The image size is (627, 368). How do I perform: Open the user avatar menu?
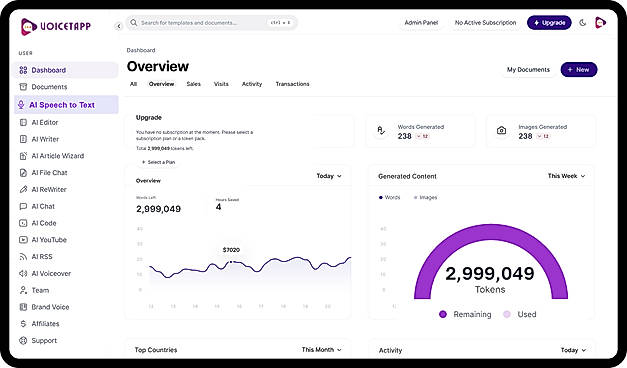[x=600, y=23]
